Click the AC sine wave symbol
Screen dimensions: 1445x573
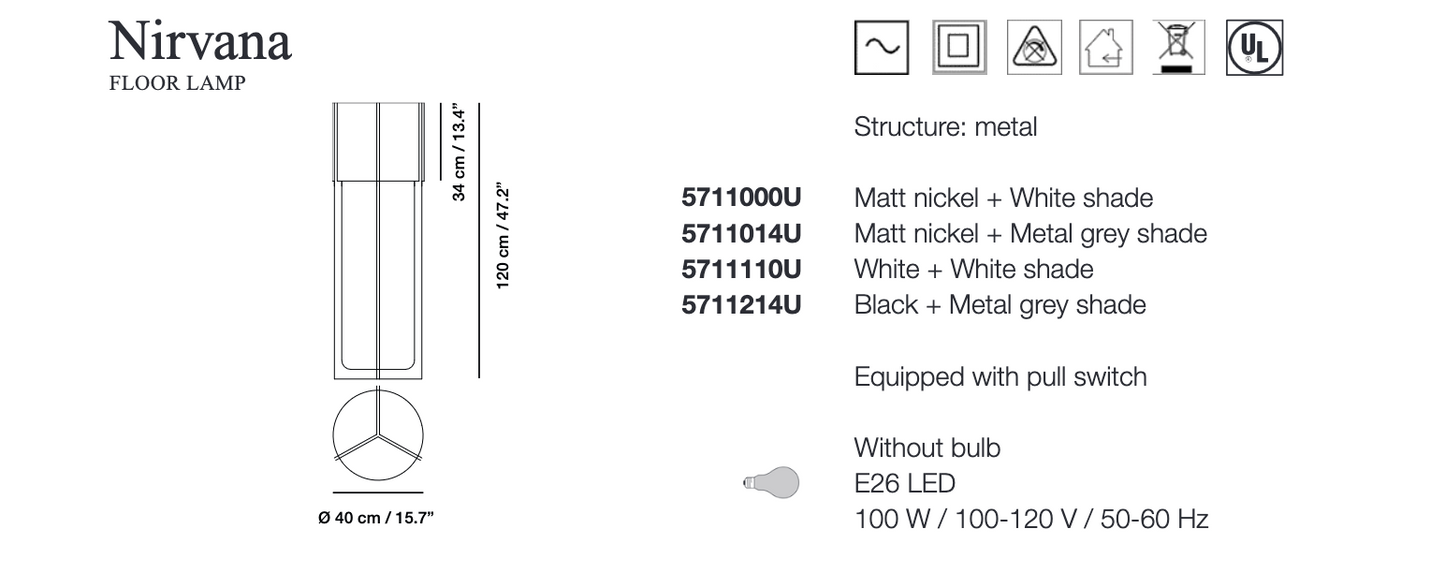[x=881, y=47]
